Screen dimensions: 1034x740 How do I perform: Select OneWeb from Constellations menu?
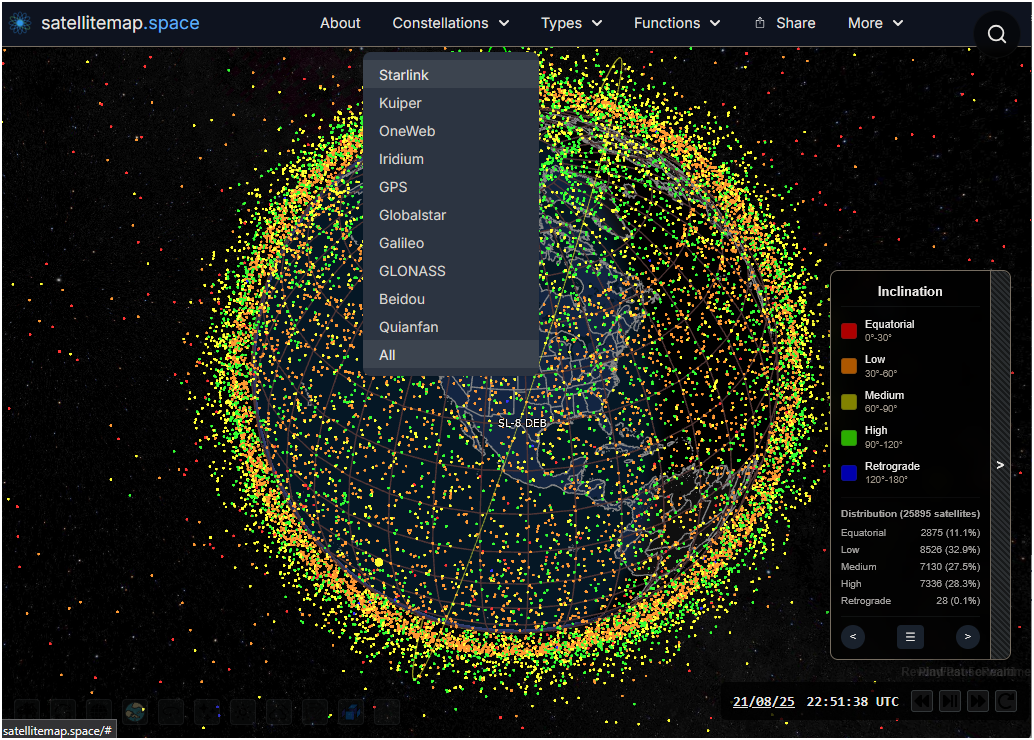pyautogui.click(x=451, y=131)
